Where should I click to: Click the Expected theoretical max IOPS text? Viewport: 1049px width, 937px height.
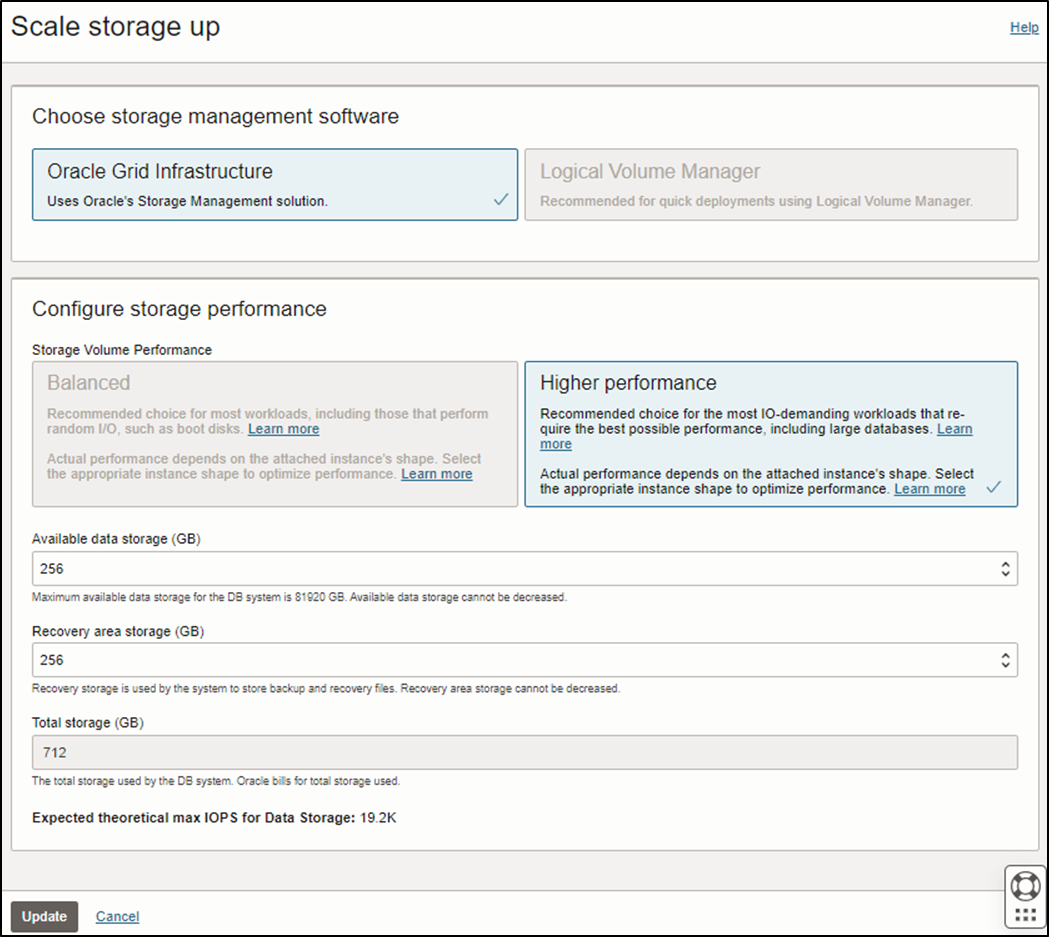[x=214, y=817]
